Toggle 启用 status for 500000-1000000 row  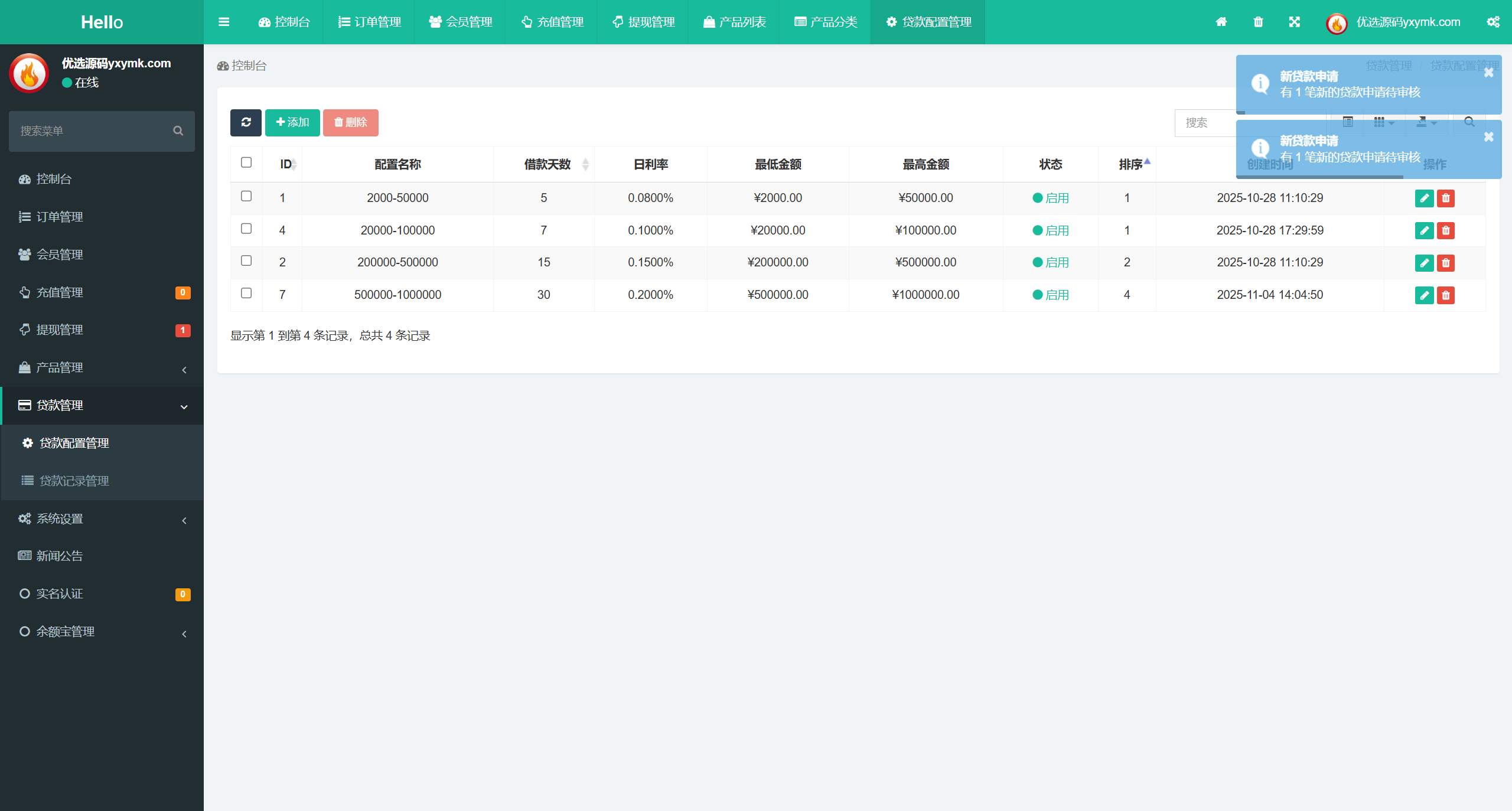point(1050,295)
